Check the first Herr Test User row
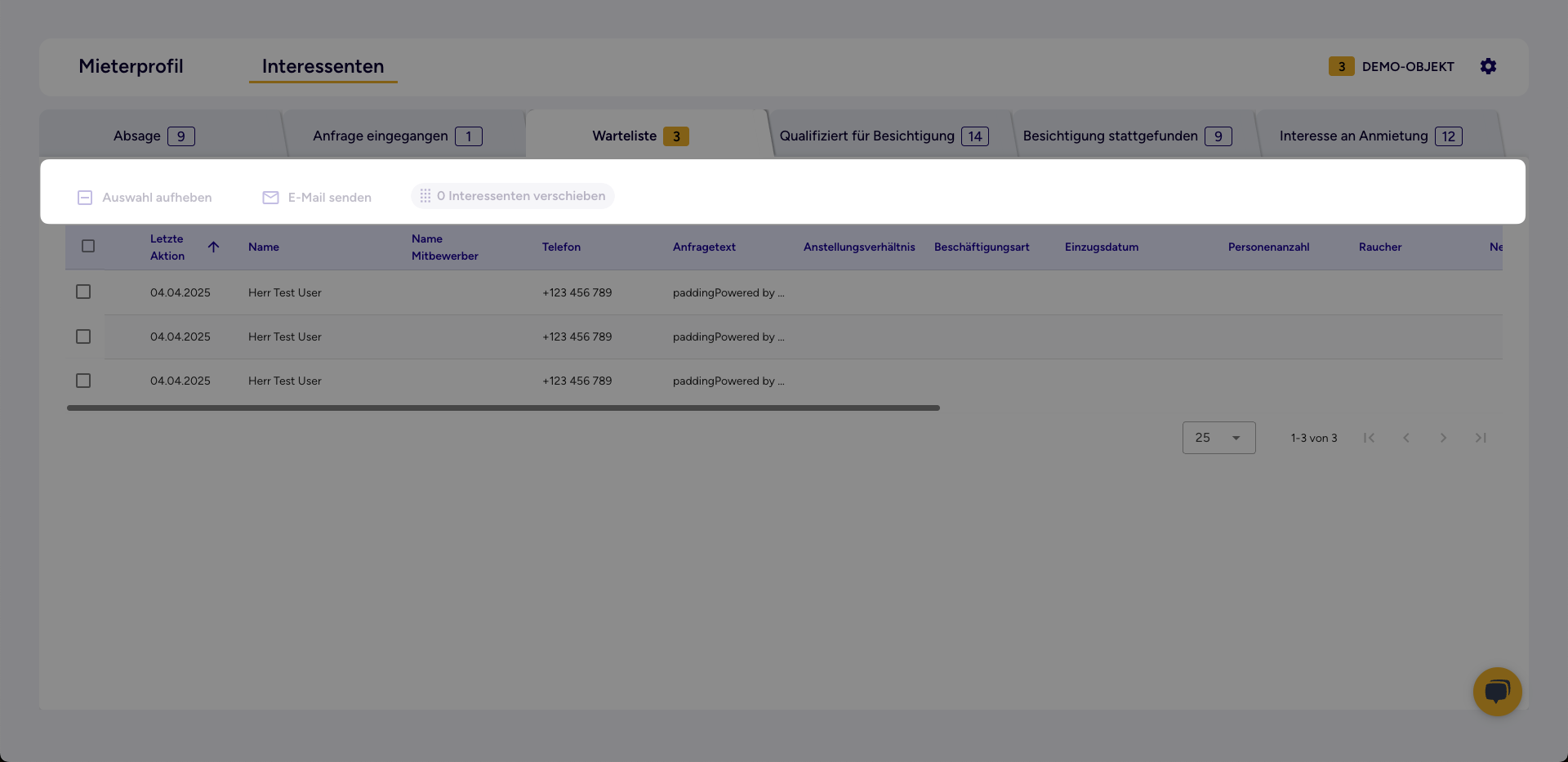This screenshot has height=762, width=1568. [82, 292]
